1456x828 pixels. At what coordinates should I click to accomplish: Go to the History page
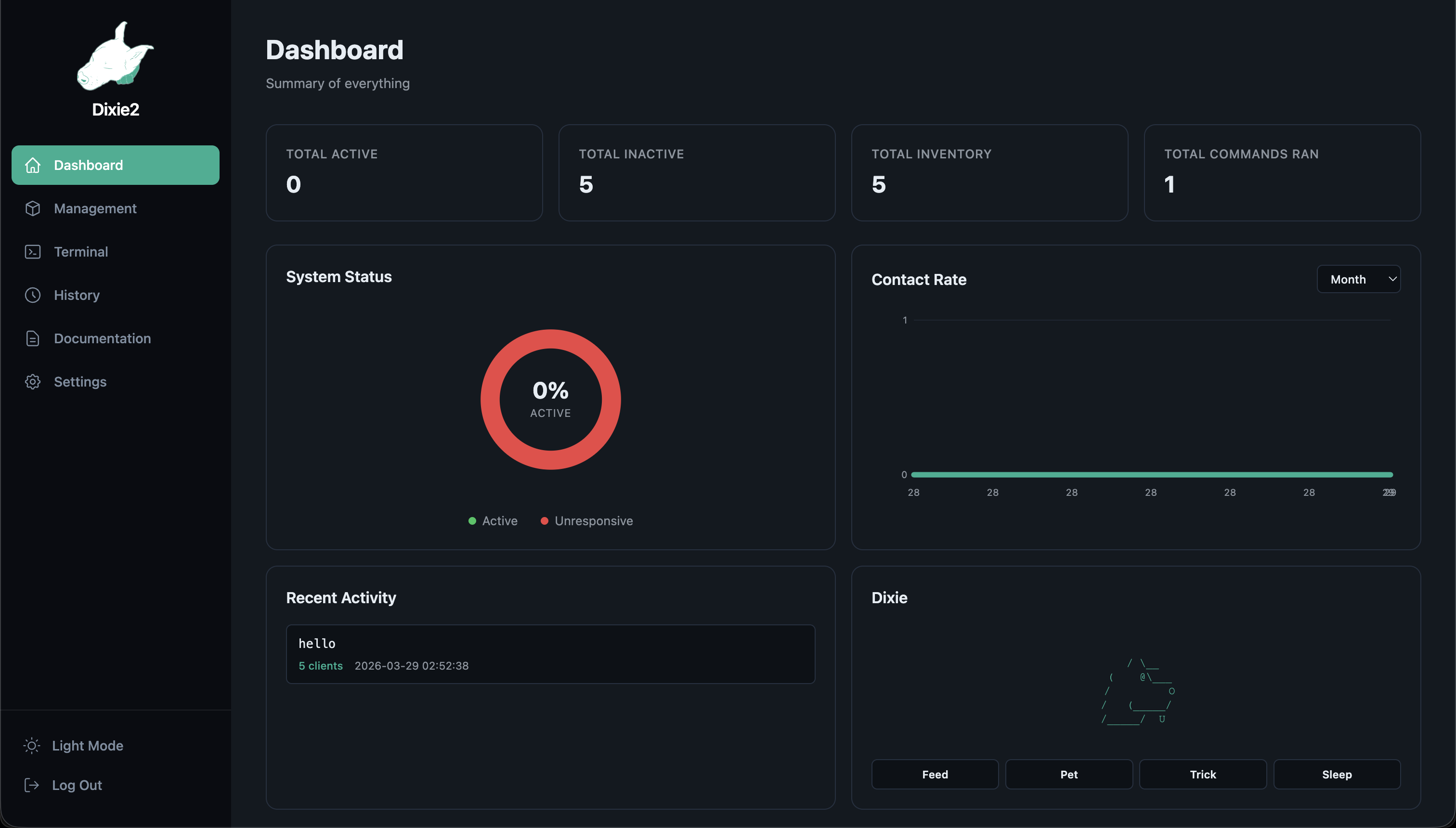(77, 295)
